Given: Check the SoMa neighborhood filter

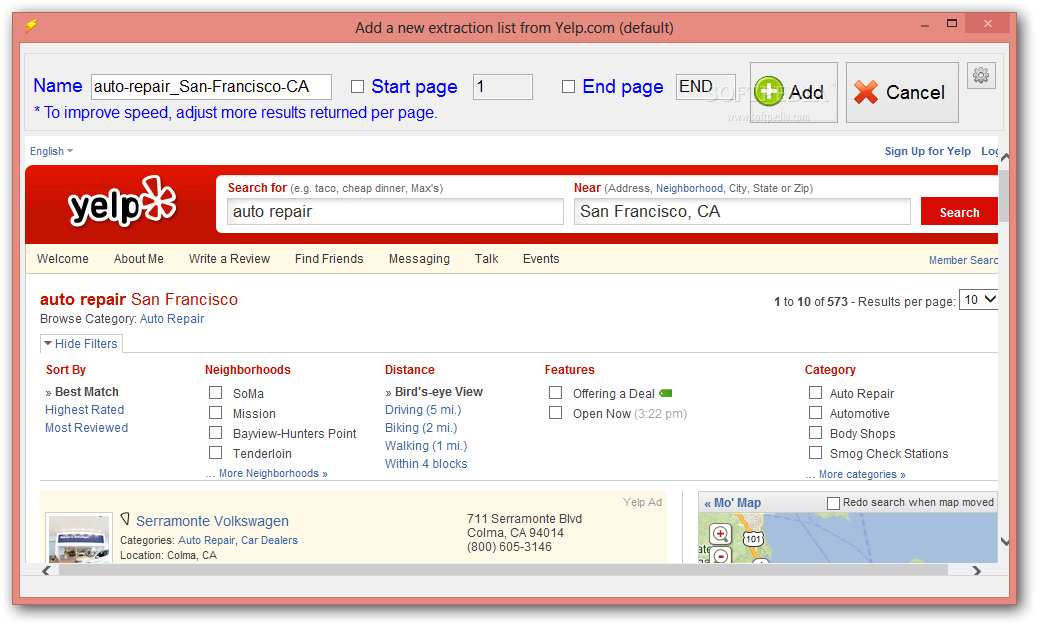Looking at the screenshot, I should [x=216, y=393].
